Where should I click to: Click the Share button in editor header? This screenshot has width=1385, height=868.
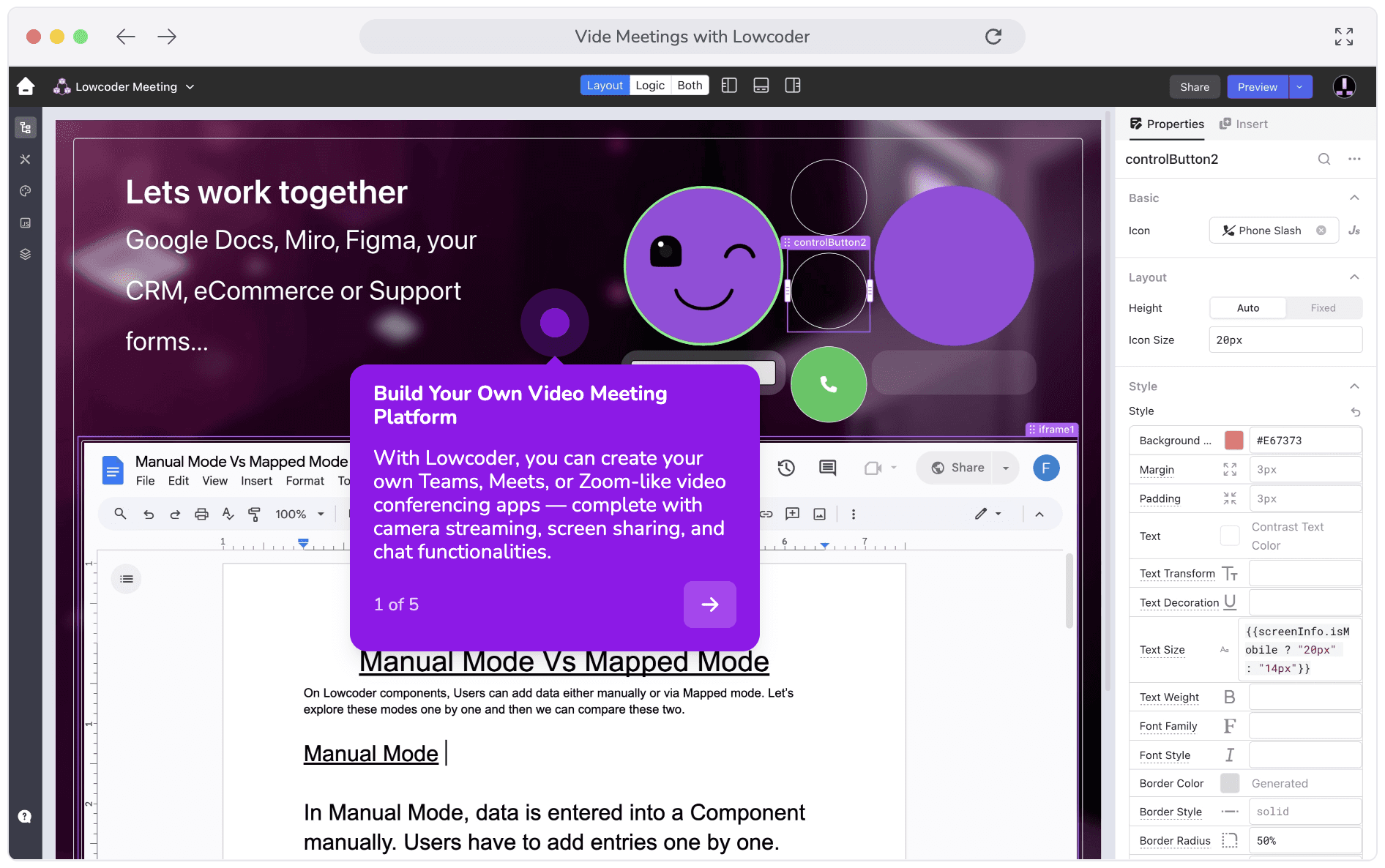1195,87
